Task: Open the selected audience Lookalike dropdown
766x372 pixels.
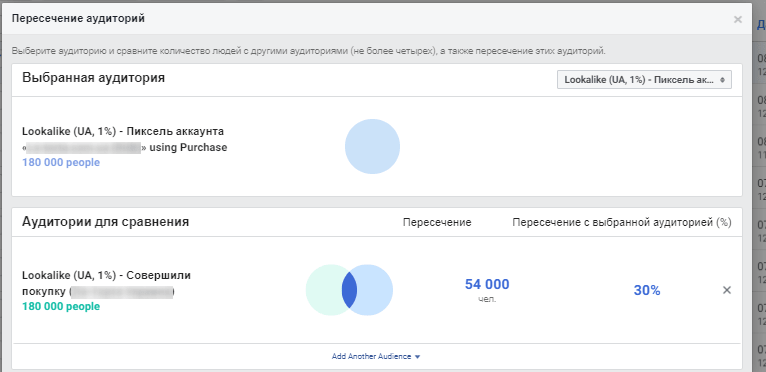Action: pos(644,79)
